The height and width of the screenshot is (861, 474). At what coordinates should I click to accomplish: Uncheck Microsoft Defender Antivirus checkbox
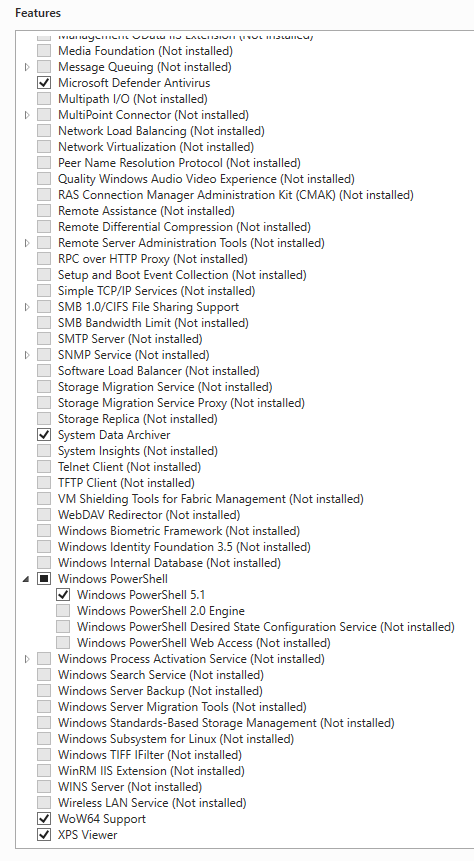(x=44, y=83)
